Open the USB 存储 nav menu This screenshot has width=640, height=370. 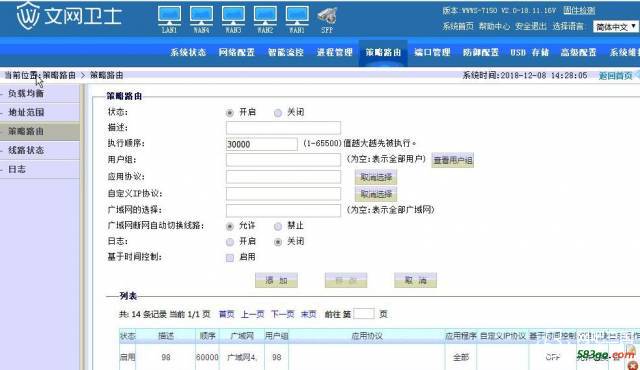tap(529, 52)
